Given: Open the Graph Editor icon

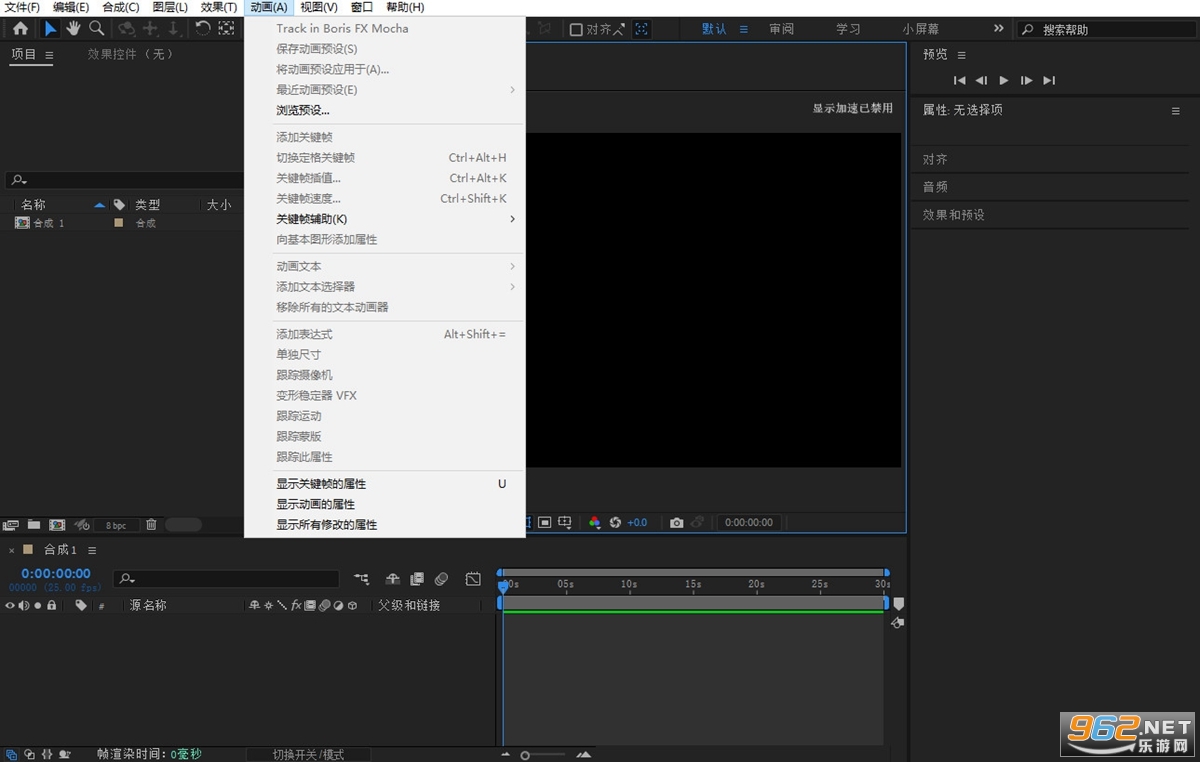Looking at the screenshot, I should (473, 579).
